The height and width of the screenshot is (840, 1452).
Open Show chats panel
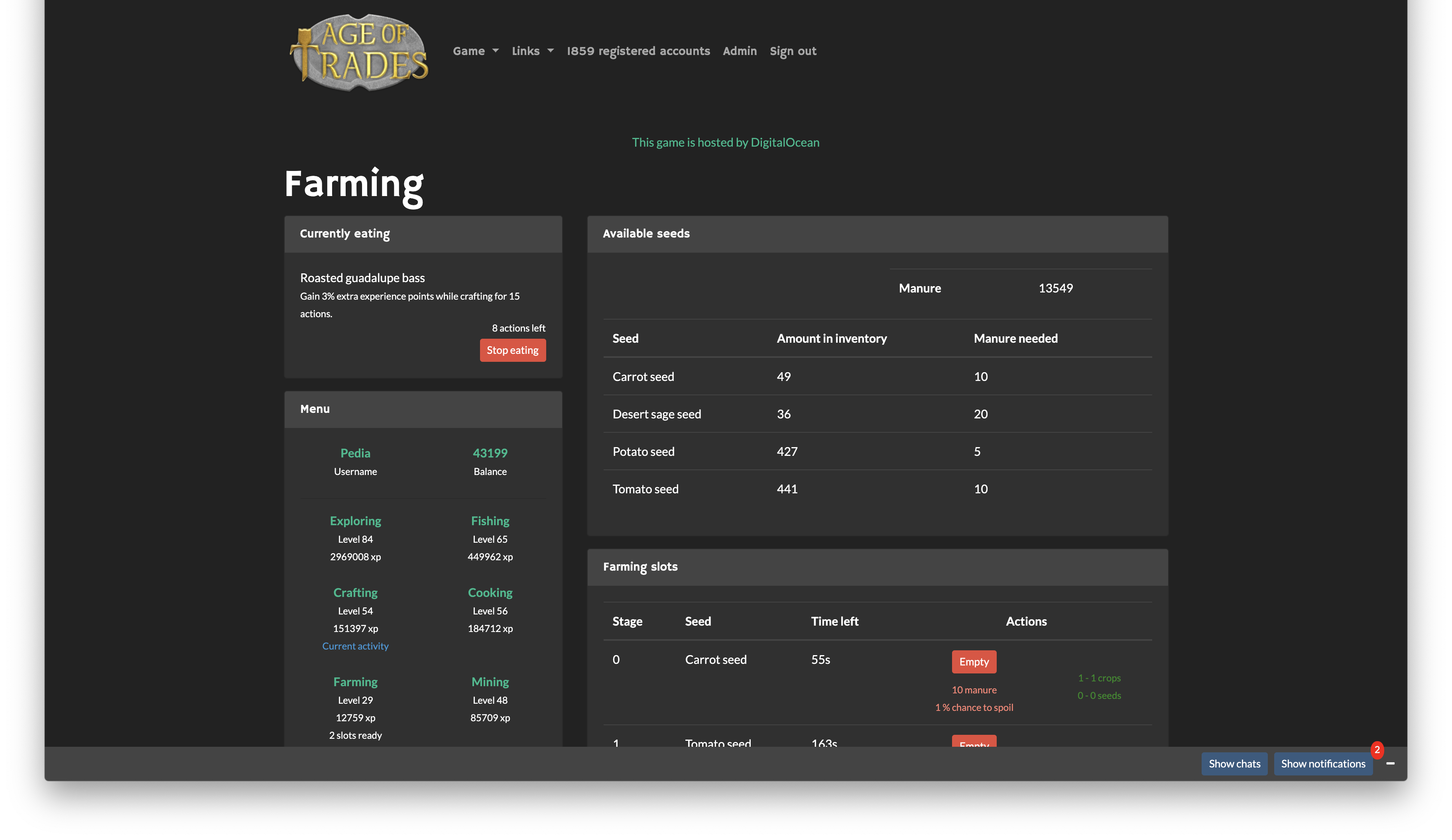click(x=1234, y=763)
